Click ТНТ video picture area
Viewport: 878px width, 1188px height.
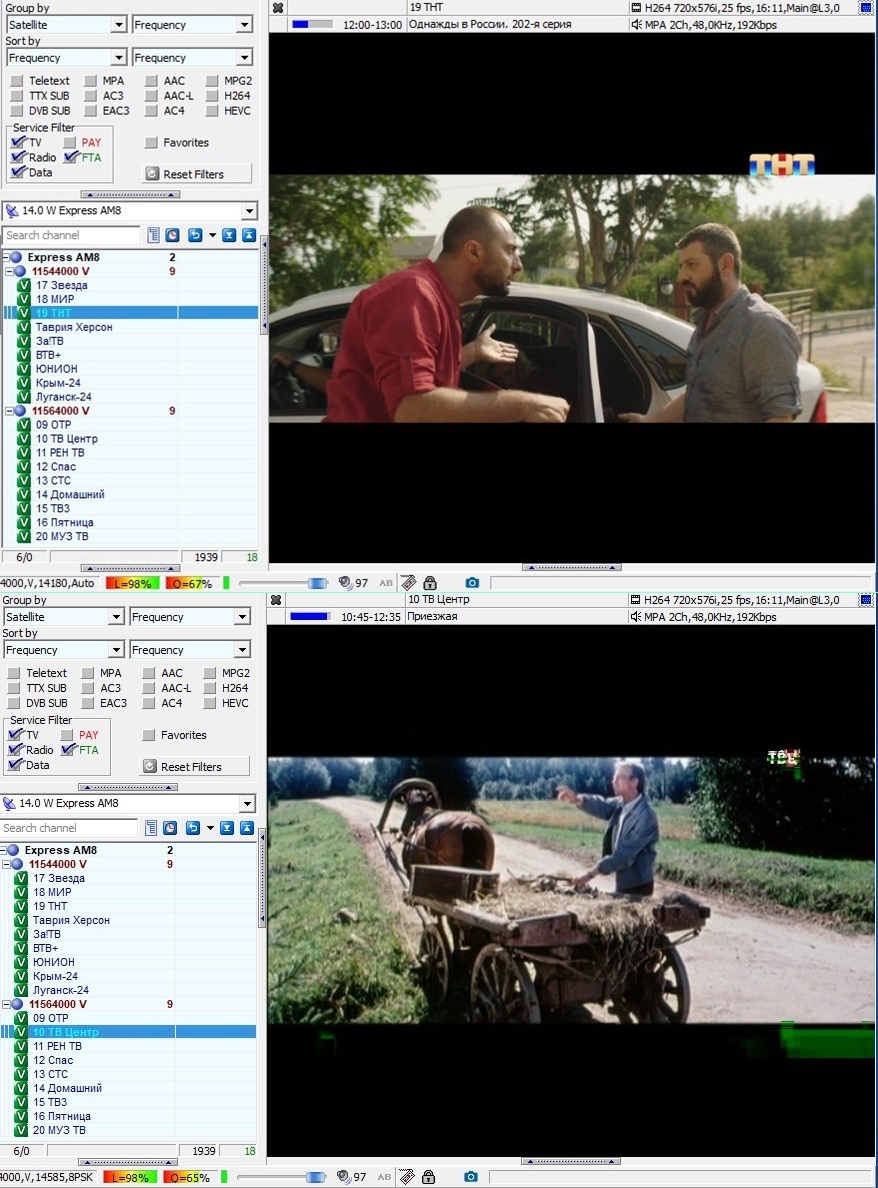[x=572, y=299]
